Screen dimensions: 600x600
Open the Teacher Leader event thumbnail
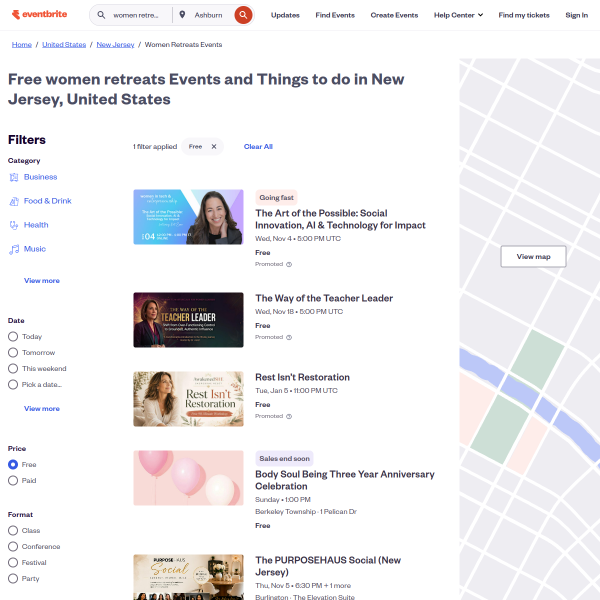188,320
